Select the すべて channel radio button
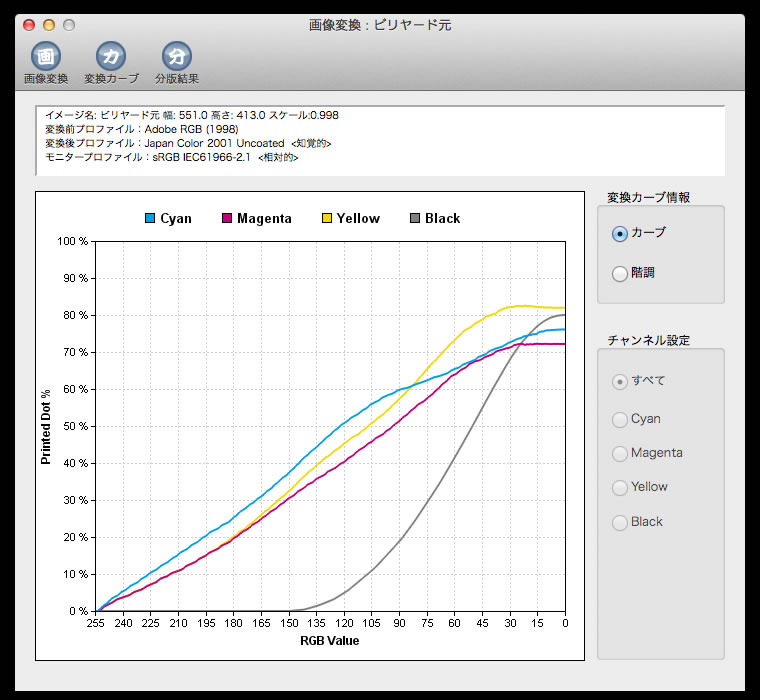This screenshot has width=760, height=700. pyautogui.click(x=620, y=382)
